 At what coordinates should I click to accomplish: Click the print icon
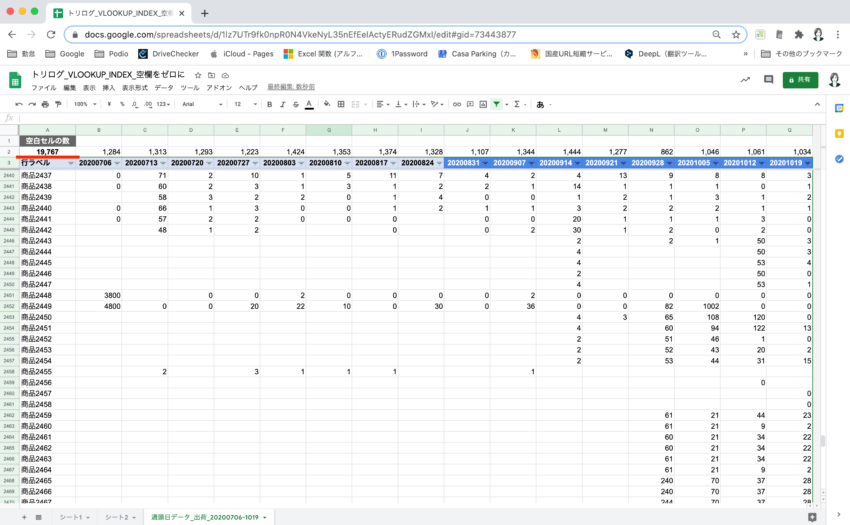[x=45, y=104]
